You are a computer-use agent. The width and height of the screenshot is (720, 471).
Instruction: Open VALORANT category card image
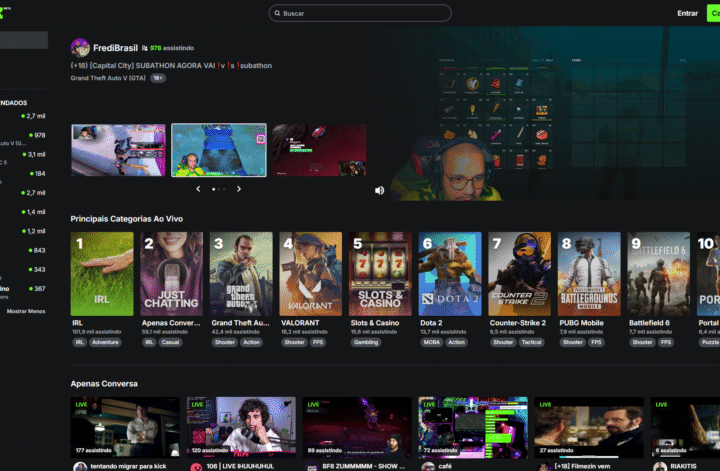point(310,274)
